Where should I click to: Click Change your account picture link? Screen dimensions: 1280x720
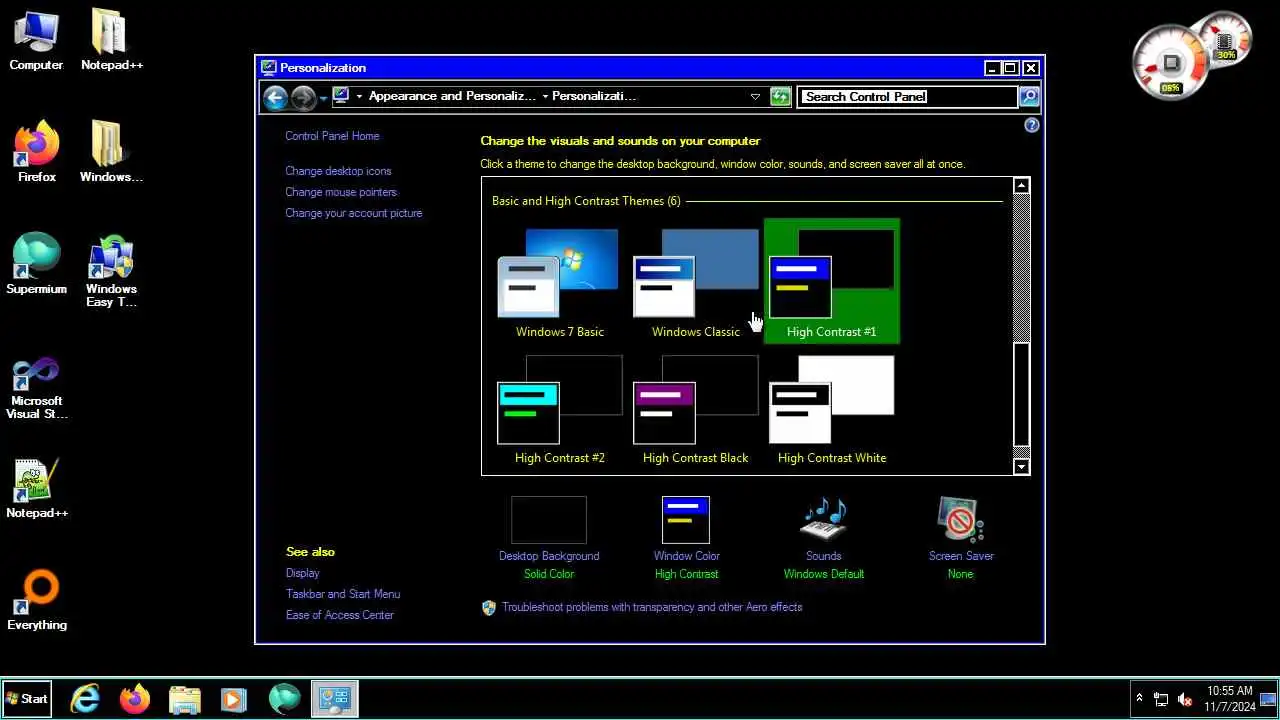[x=354, y=213]
